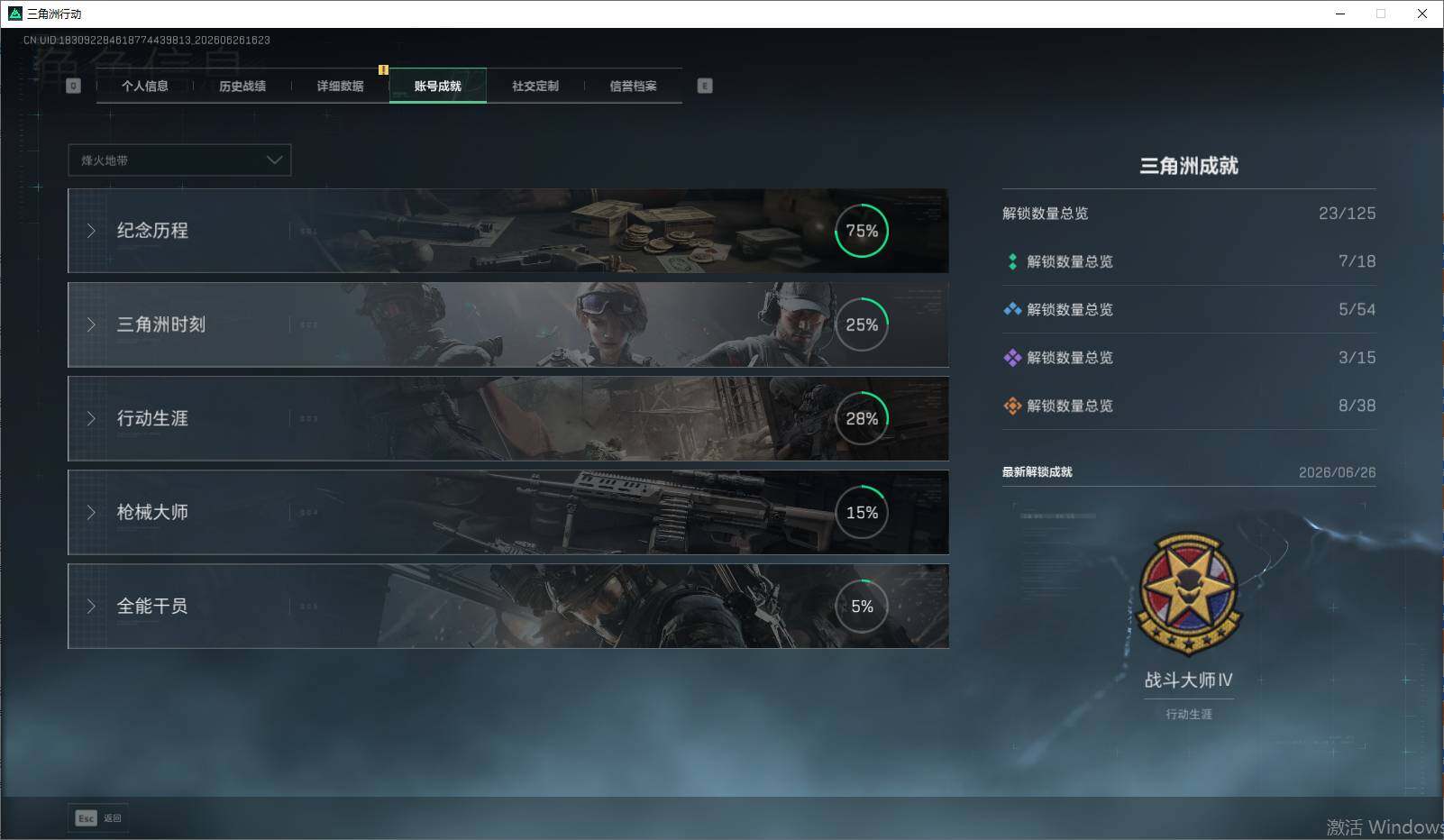Screen dimensions: 1444x840
Task: Select the 信誉档案 tab
Action: [633, 87]
